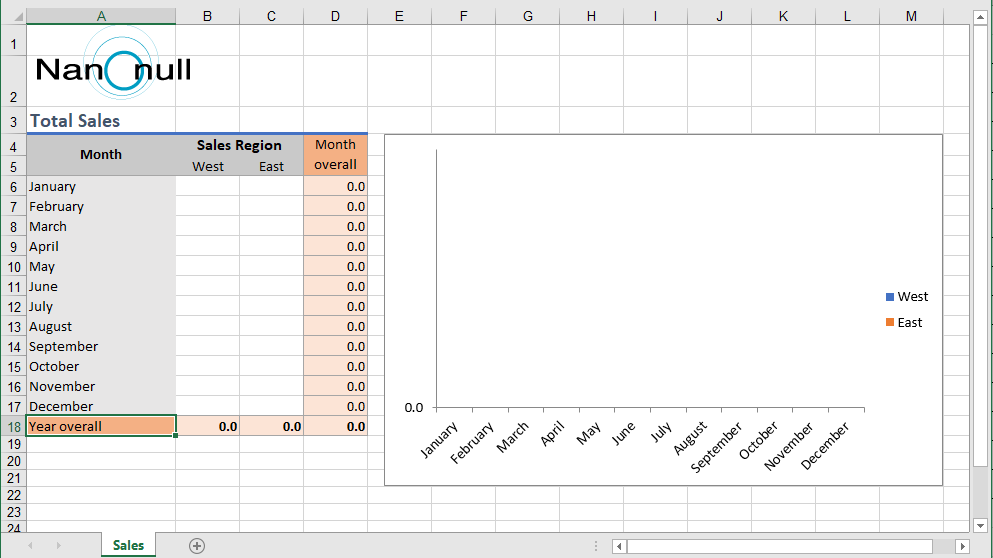Click the orange East legend swatch

[x=890, y=323]
